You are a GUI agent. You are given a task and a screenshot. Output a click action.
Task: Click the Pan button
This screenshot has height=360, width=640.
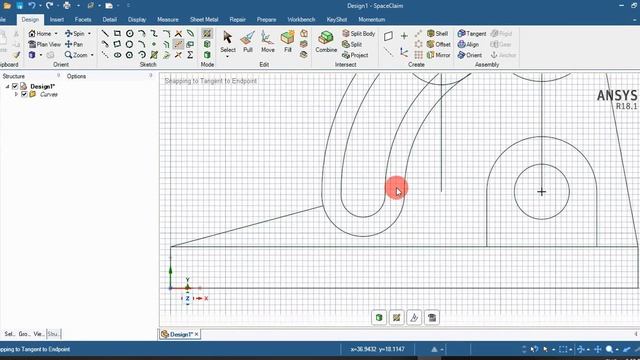click(x=74, y=44)
